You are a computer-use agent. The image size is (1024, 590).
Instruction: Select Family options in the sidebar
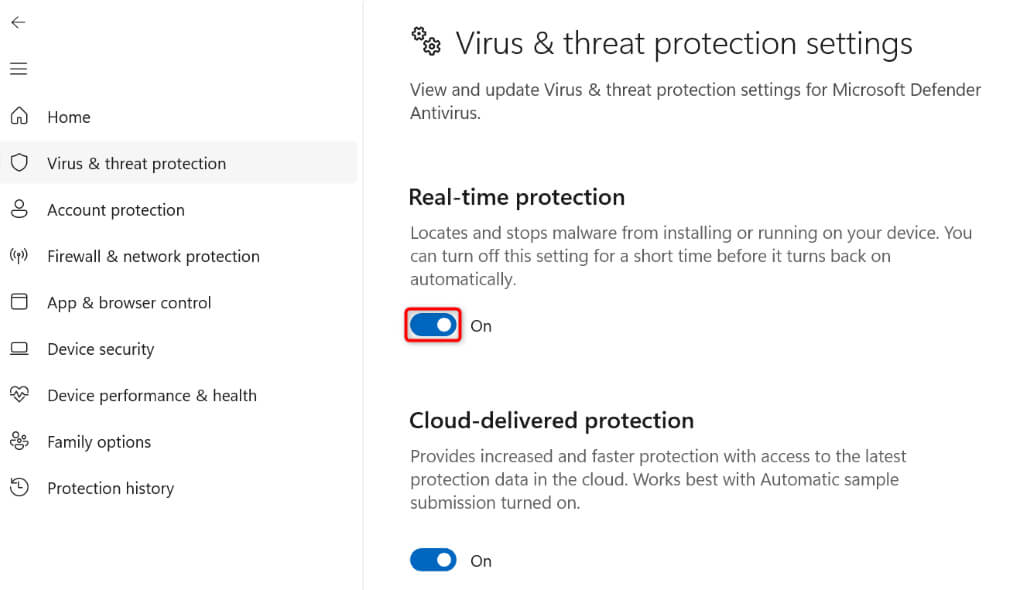click(99, 441)
